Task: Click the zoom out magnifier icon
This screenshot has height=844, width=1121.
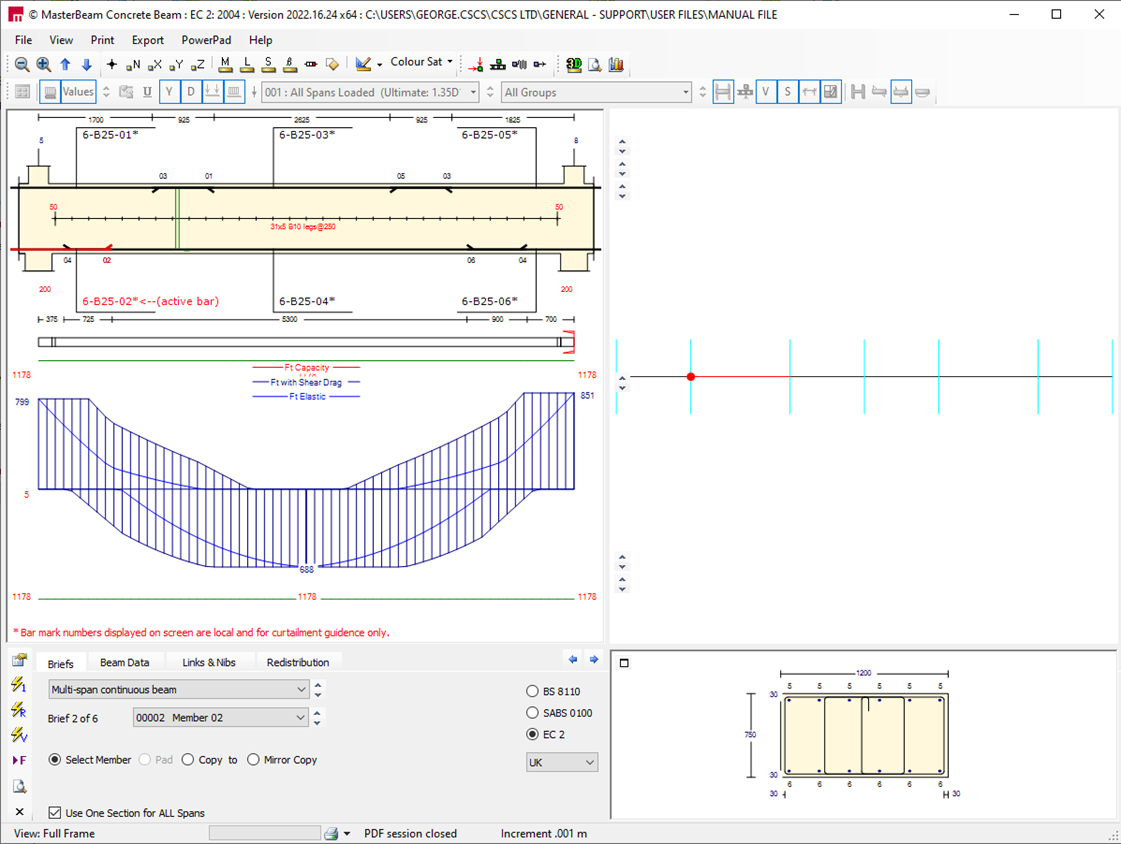Action: click(22, 64)
